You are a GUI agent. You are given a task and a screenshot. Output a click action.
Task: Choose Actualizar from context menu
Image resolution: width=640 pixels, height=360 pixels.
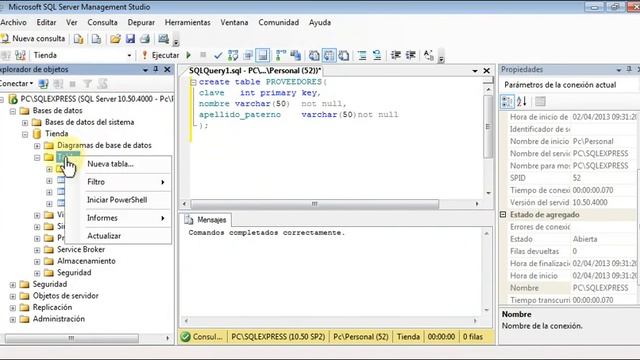[118, 236]
